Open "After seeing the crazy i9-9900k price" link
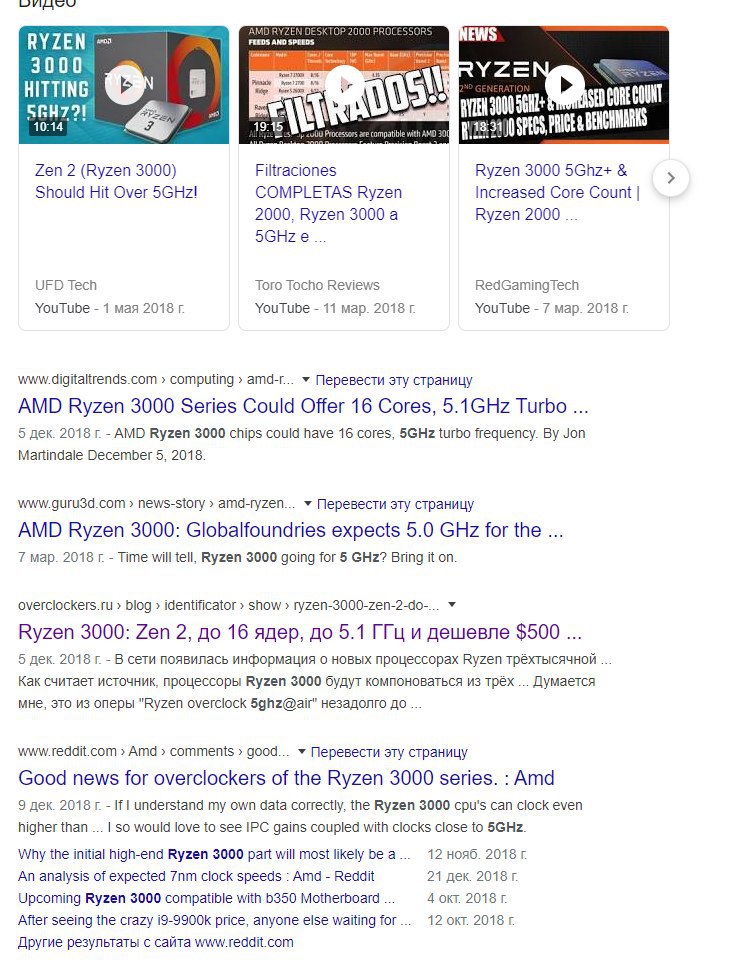 (x=215, y=920)
